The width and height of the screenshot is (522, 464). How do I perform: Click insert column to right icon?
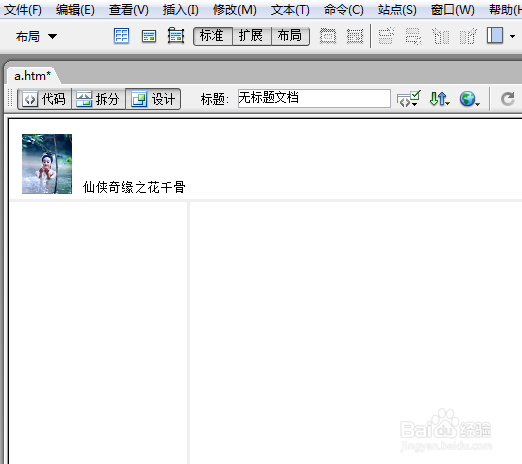point(468,36)
